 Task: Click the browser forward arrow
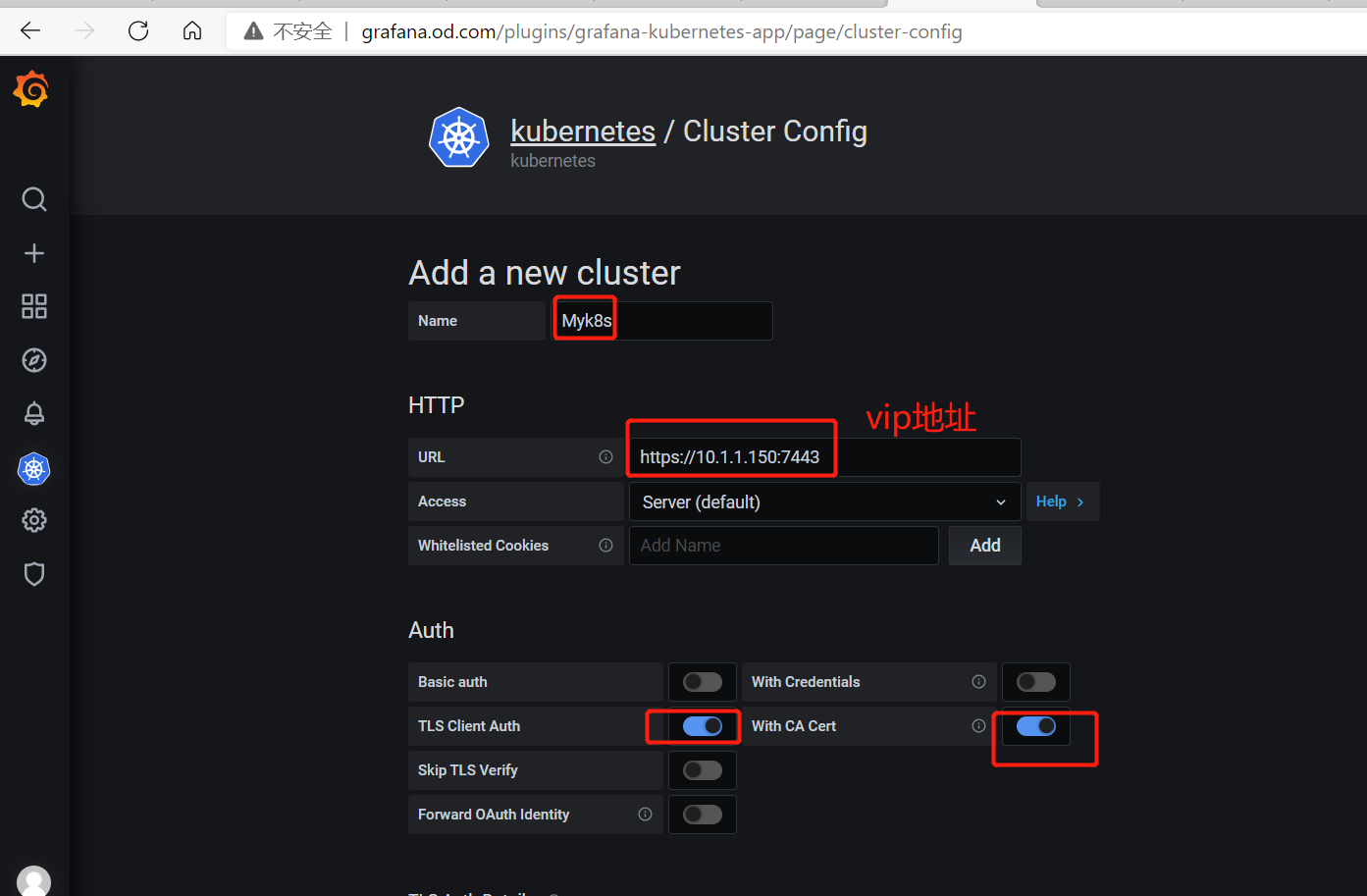point(84,30)
